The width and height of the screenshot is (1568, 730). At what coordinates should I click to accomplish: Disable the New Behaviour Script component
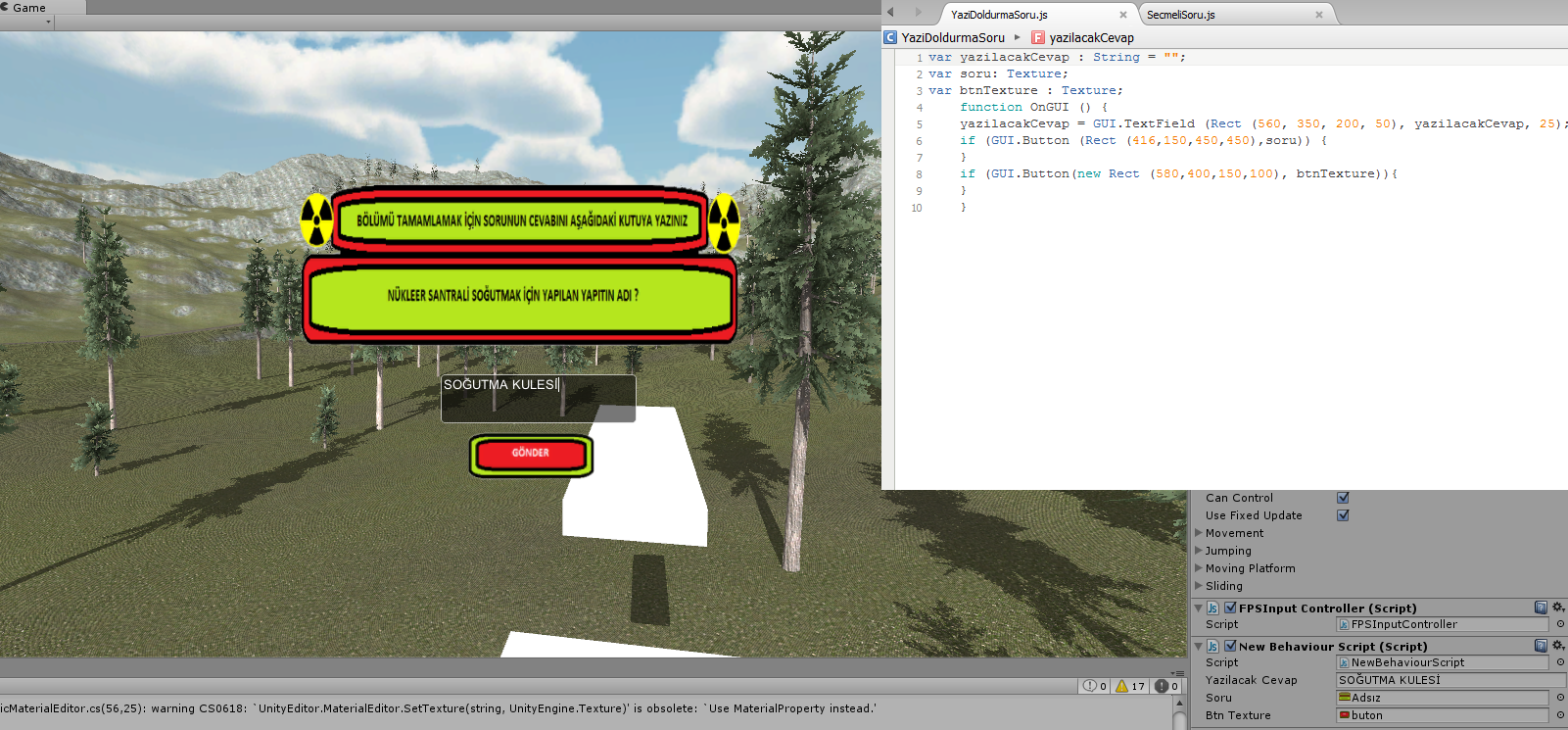coord(1230,646)
